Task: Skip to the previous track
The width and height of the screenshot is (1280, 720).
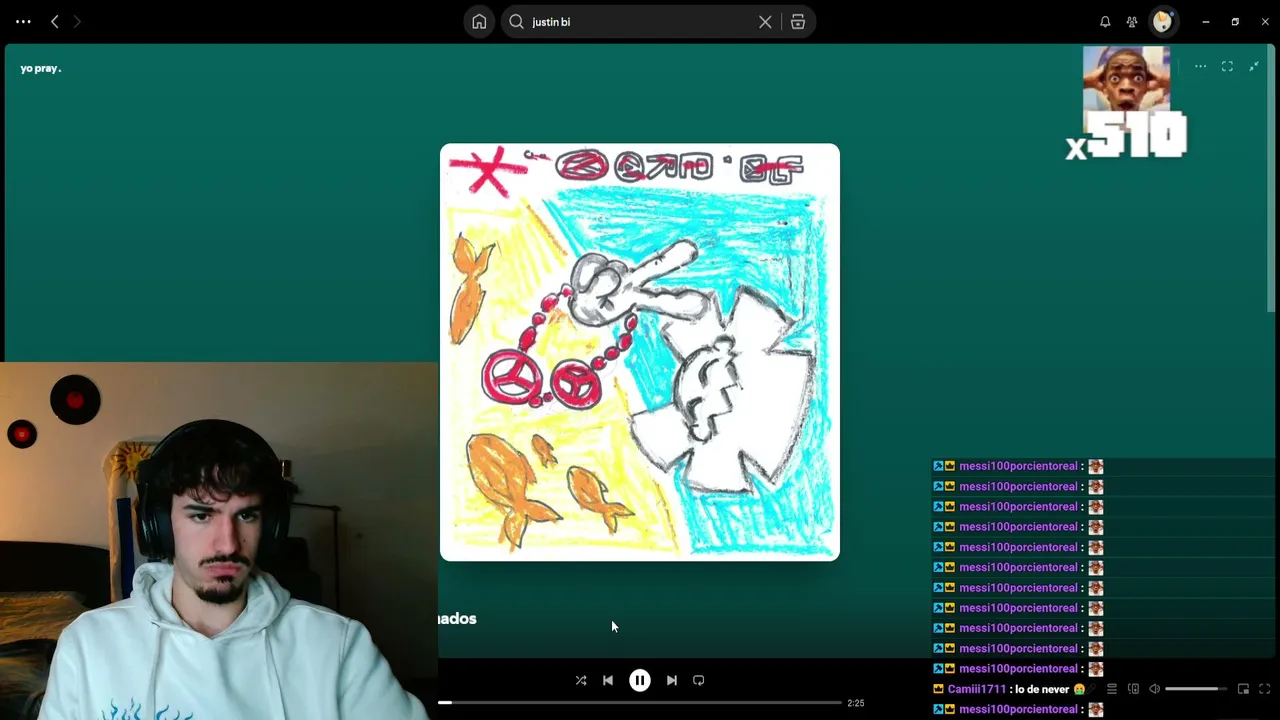Action: (608, 680)
